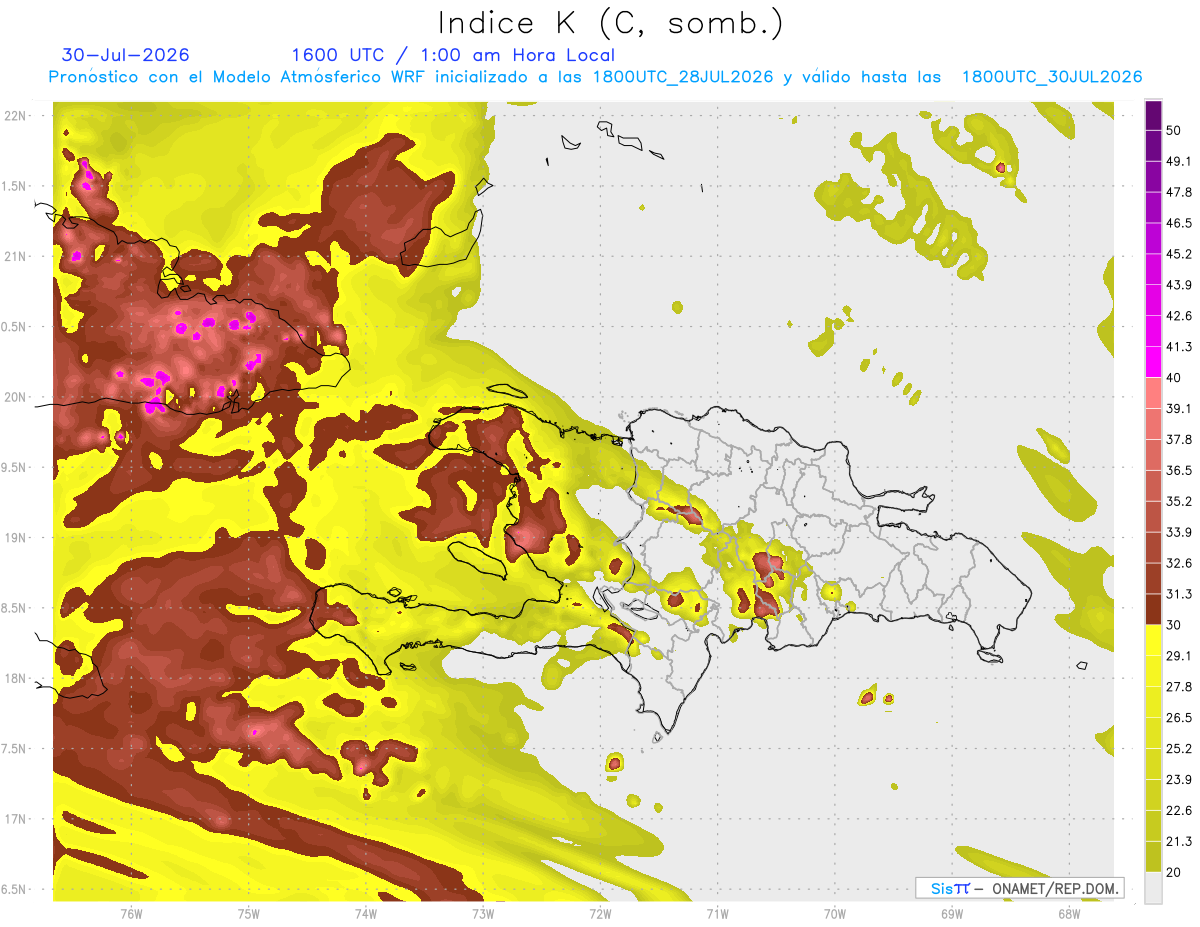Click the 22N latitude label
The height and width of the screenshot is (927, 1200).
pyautogui.click(x=16, y=116)
